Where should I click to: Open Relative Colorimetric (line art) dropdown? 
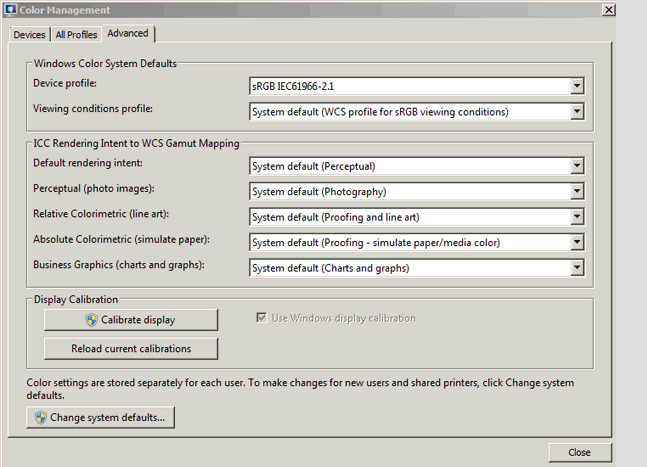tap(577, 217)
